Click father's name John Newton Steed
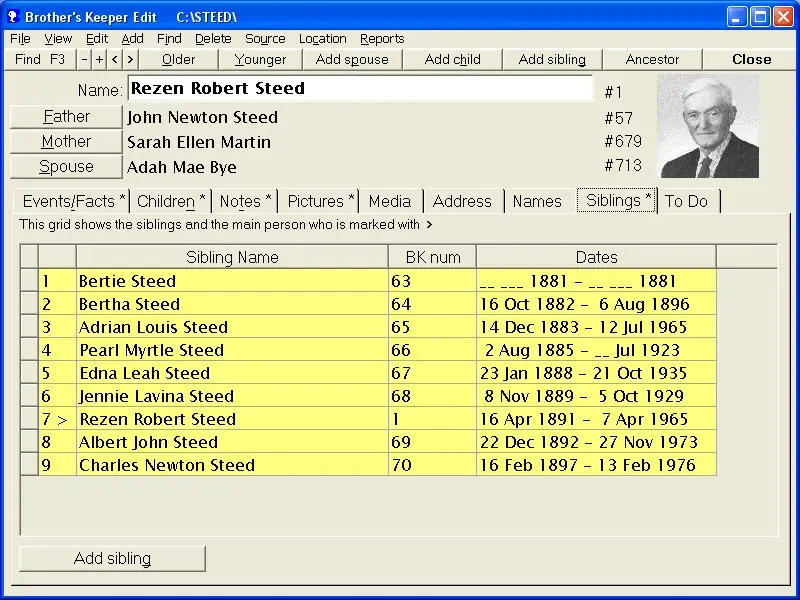 pyautogui.click(x=203, y=117)
